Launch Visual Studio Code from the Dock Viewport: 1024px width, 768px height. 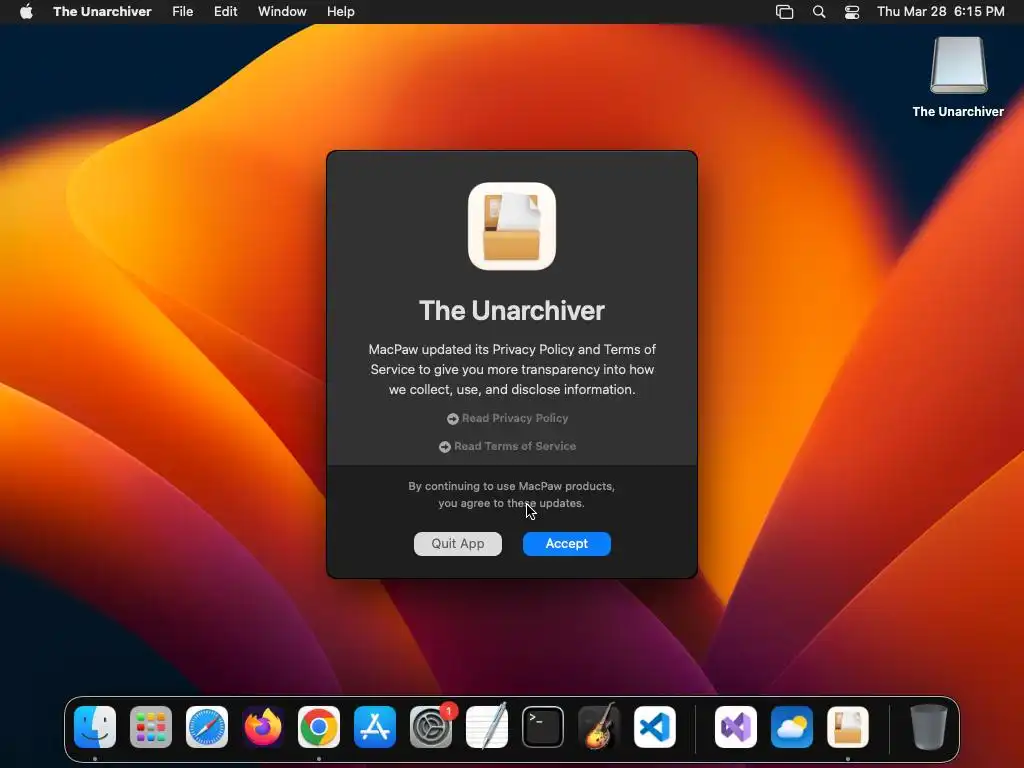click(655, 727)
